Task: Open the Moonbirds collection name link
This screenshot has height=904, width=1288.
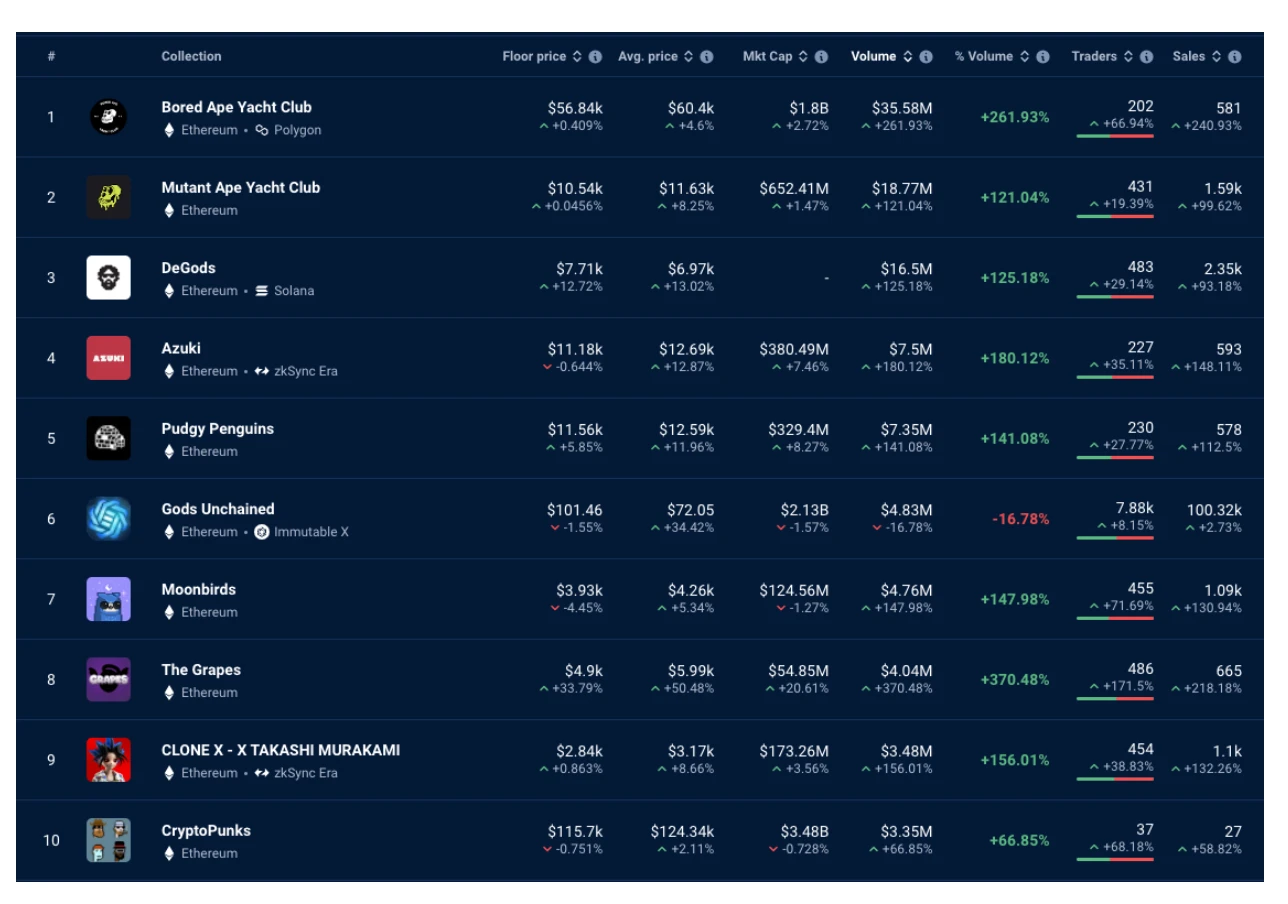Action: pos(198,590)
